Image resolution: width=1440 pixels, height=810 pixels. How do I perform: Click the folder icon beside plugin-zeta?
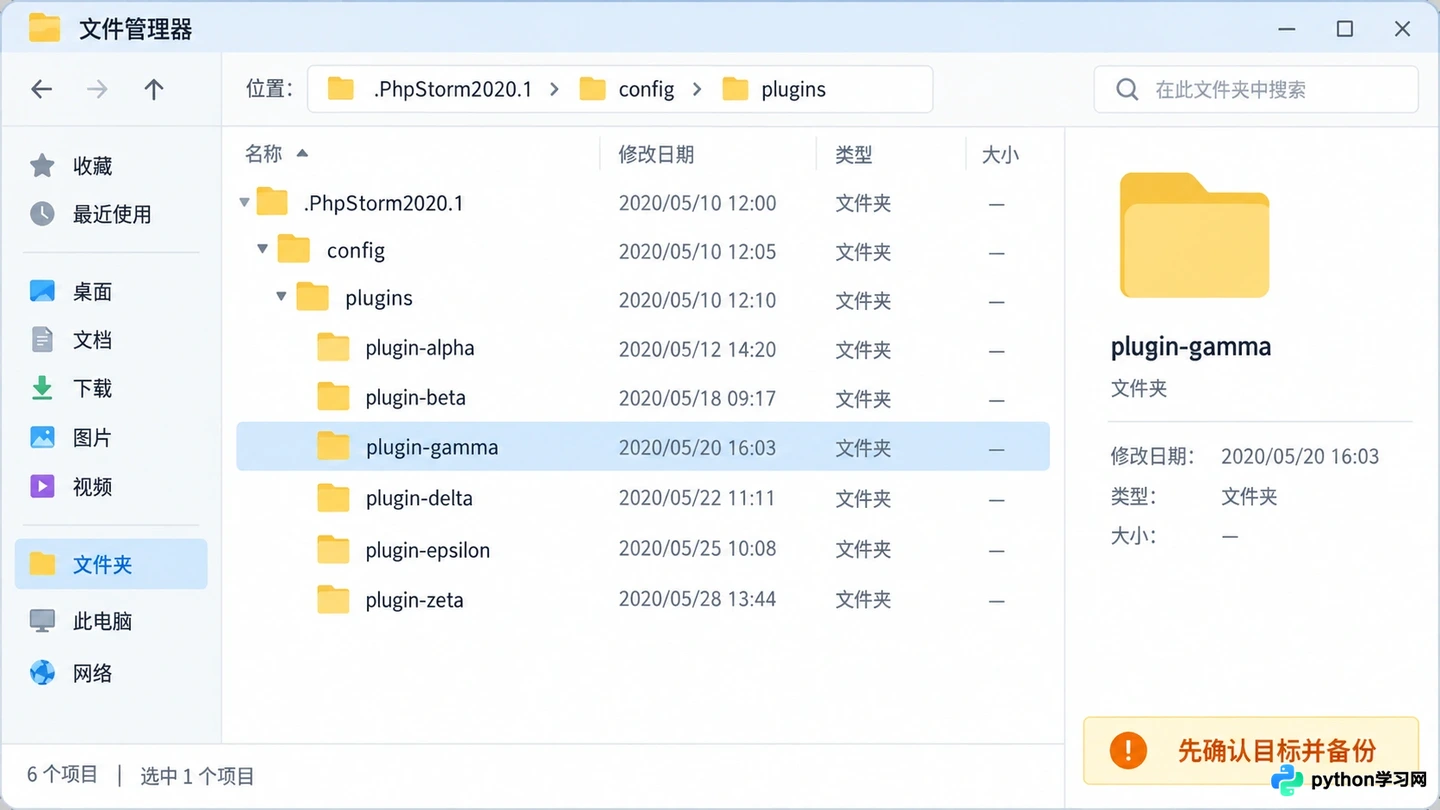(x=333, y=600)
